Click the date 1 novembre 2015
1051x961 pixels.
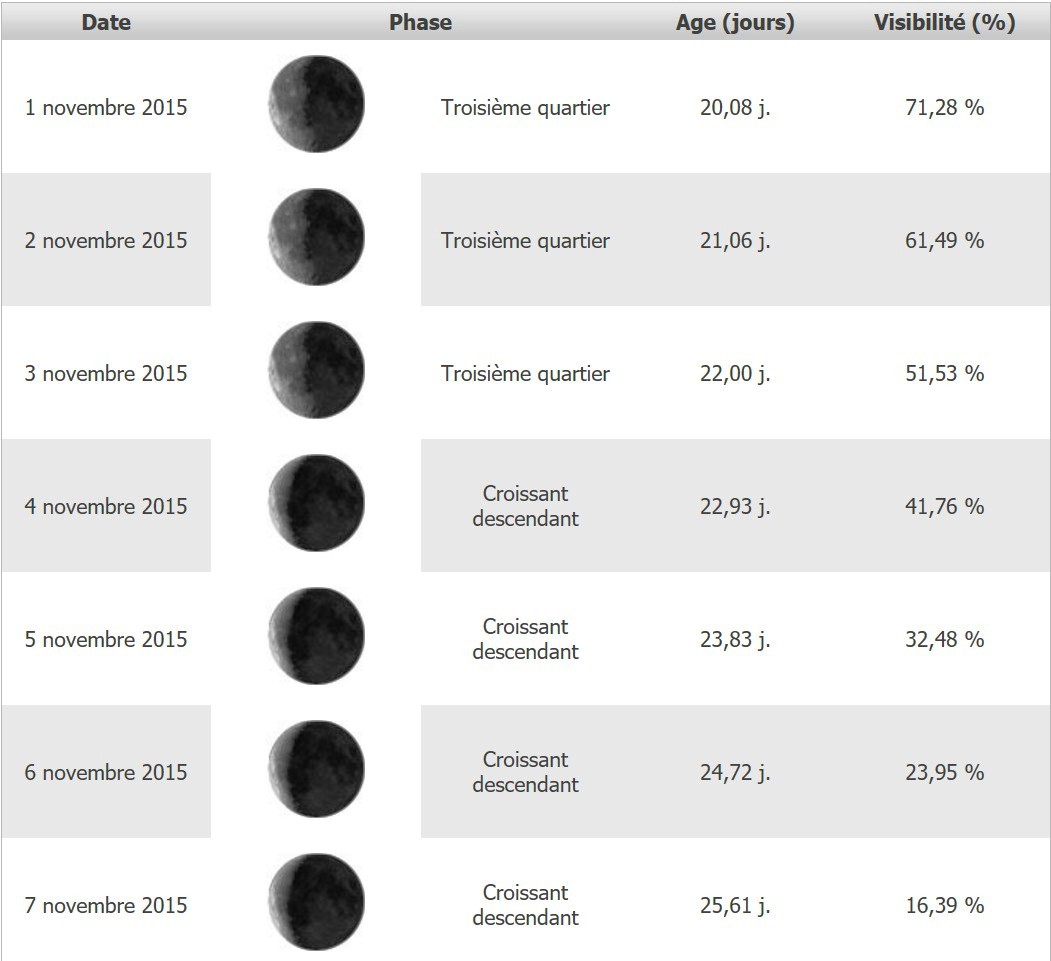pos(106,108)
